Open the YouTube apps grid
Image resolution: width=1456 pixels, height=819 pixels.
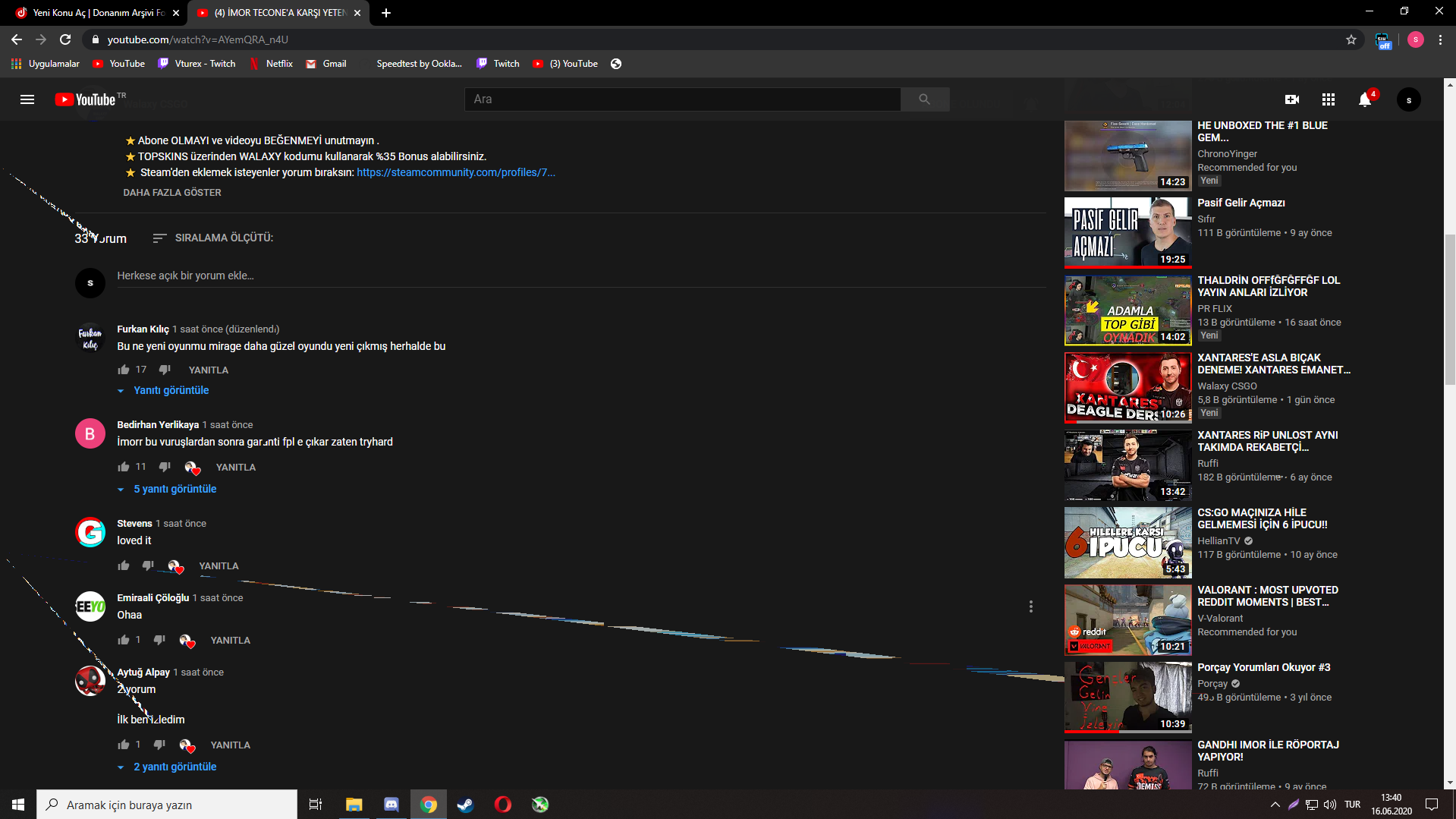[1329, 99]
